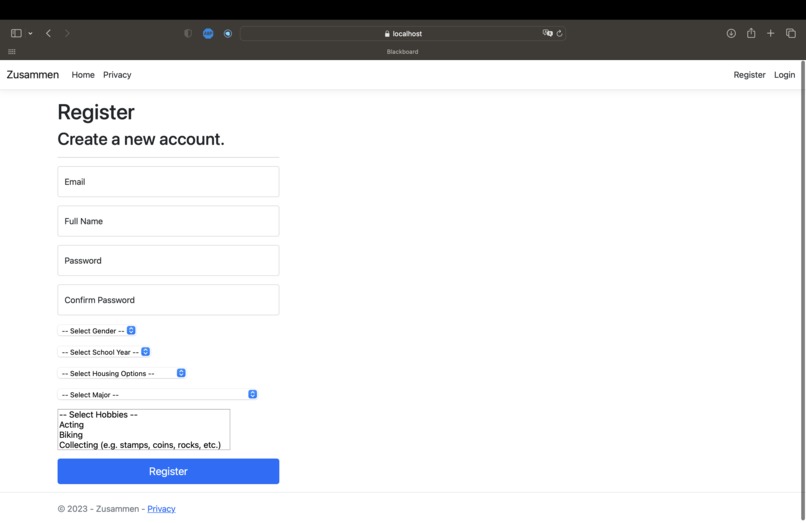Open the Register nav item
Image resolution: width=806 pixels, height=523 pixels.
pos(749,75)
